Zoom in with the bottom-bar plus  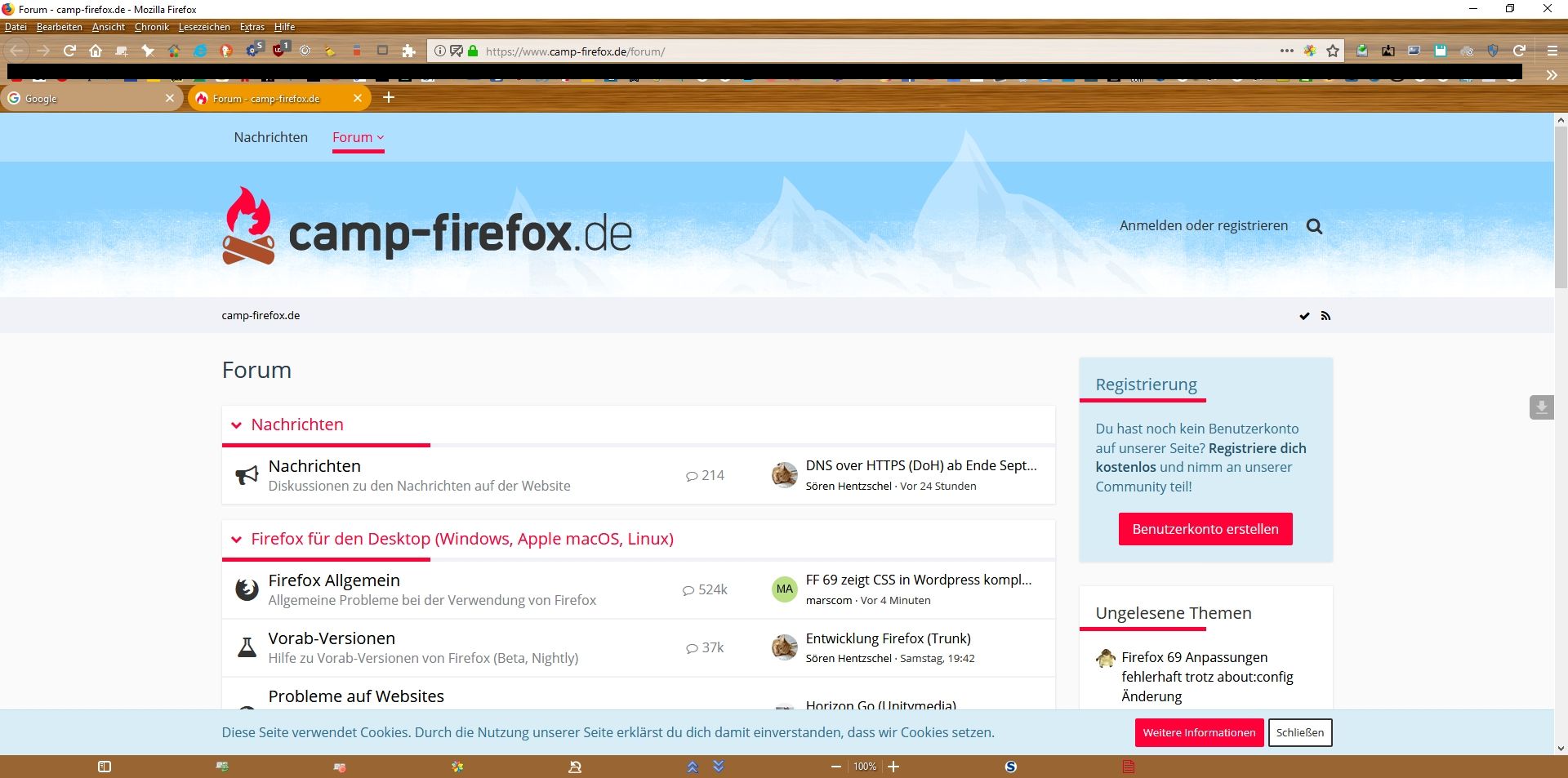coord(893,767)
